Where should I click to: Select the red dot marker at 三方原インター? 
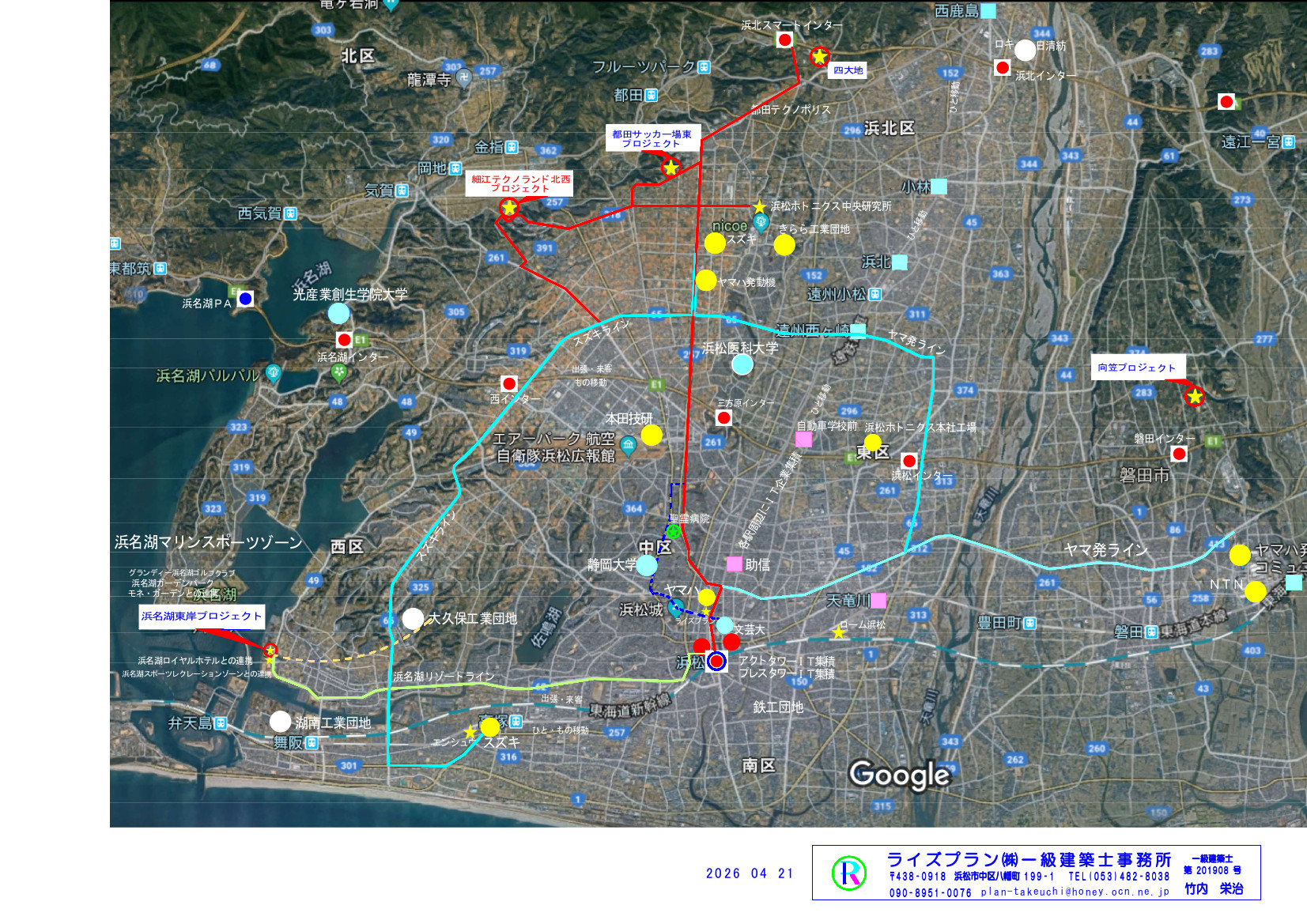click(x=723, y=417)
